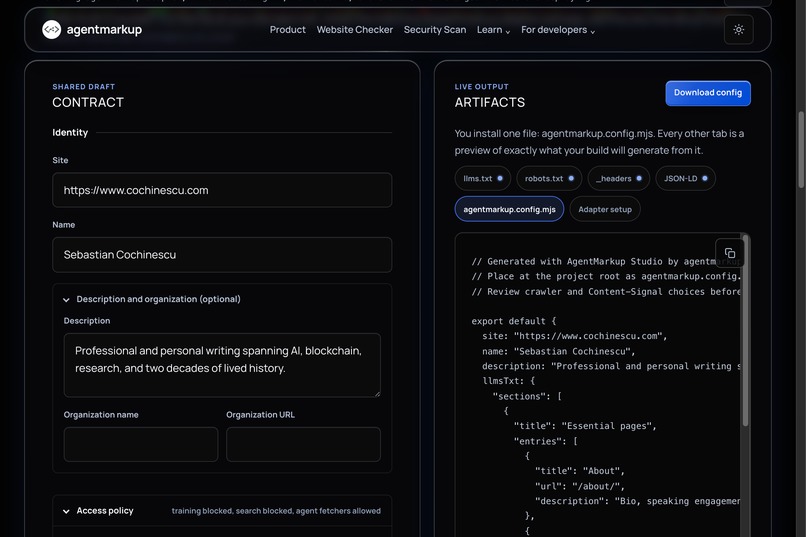Click the Site URL input field
Screen dimensions: 806x537
[x=222, y=190]
